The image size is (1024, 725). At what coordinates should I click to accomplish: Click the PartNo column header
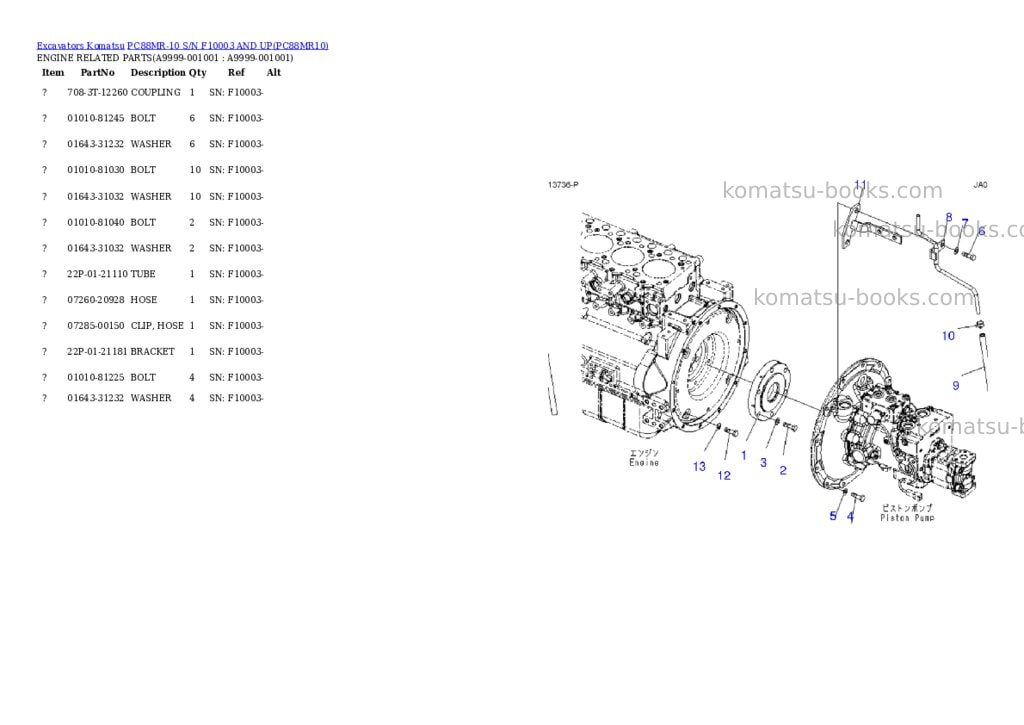[97, 72]
